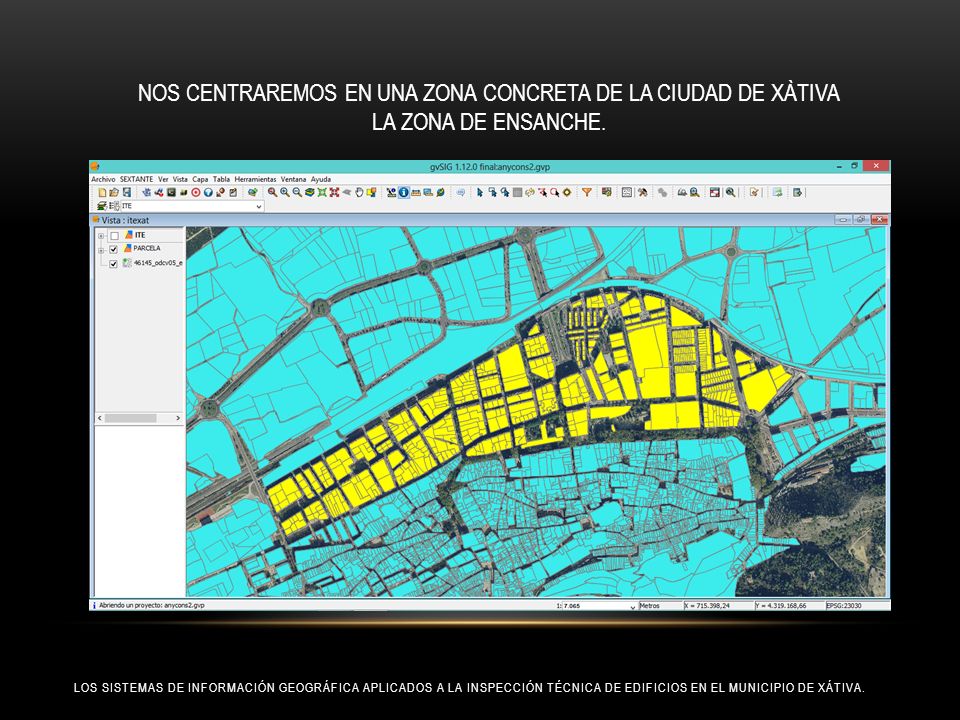Open the ITE layer combo box
Viewport: 960px width, 720px height.
pos(192,206)
